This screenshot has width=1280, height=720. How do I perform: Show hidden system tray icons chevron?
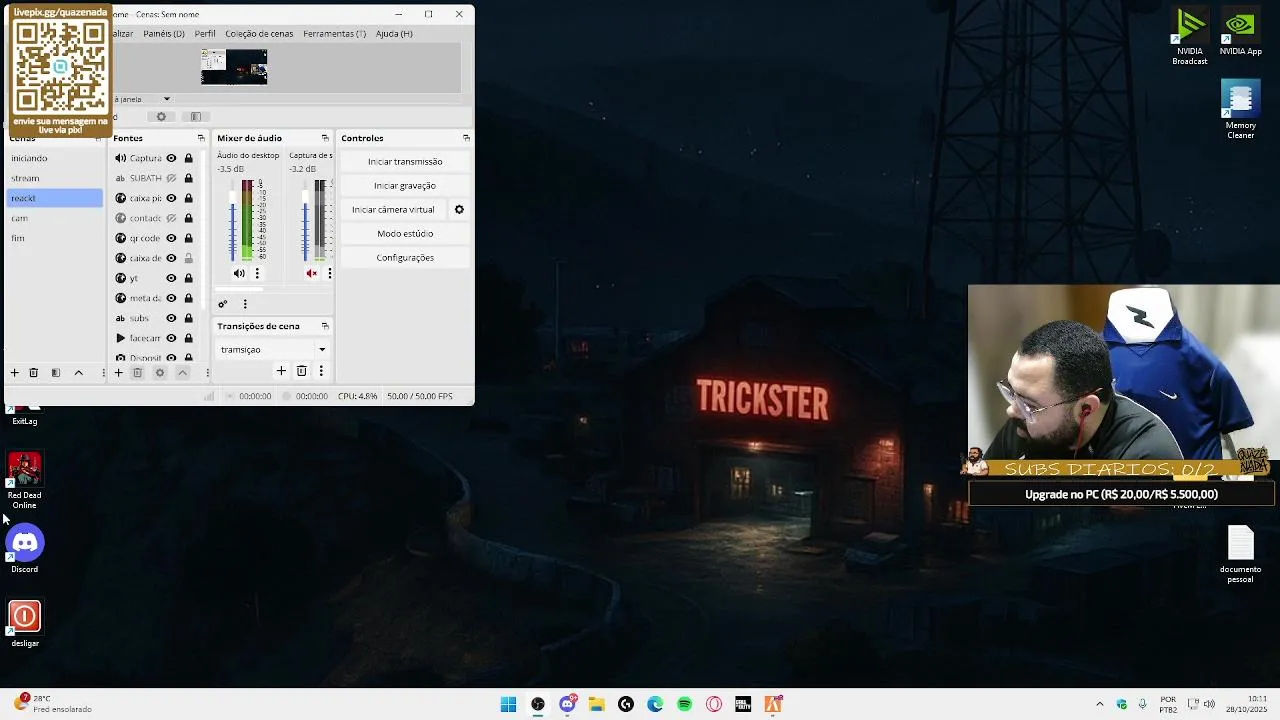pyautogui.click(x=1099, y=704)
